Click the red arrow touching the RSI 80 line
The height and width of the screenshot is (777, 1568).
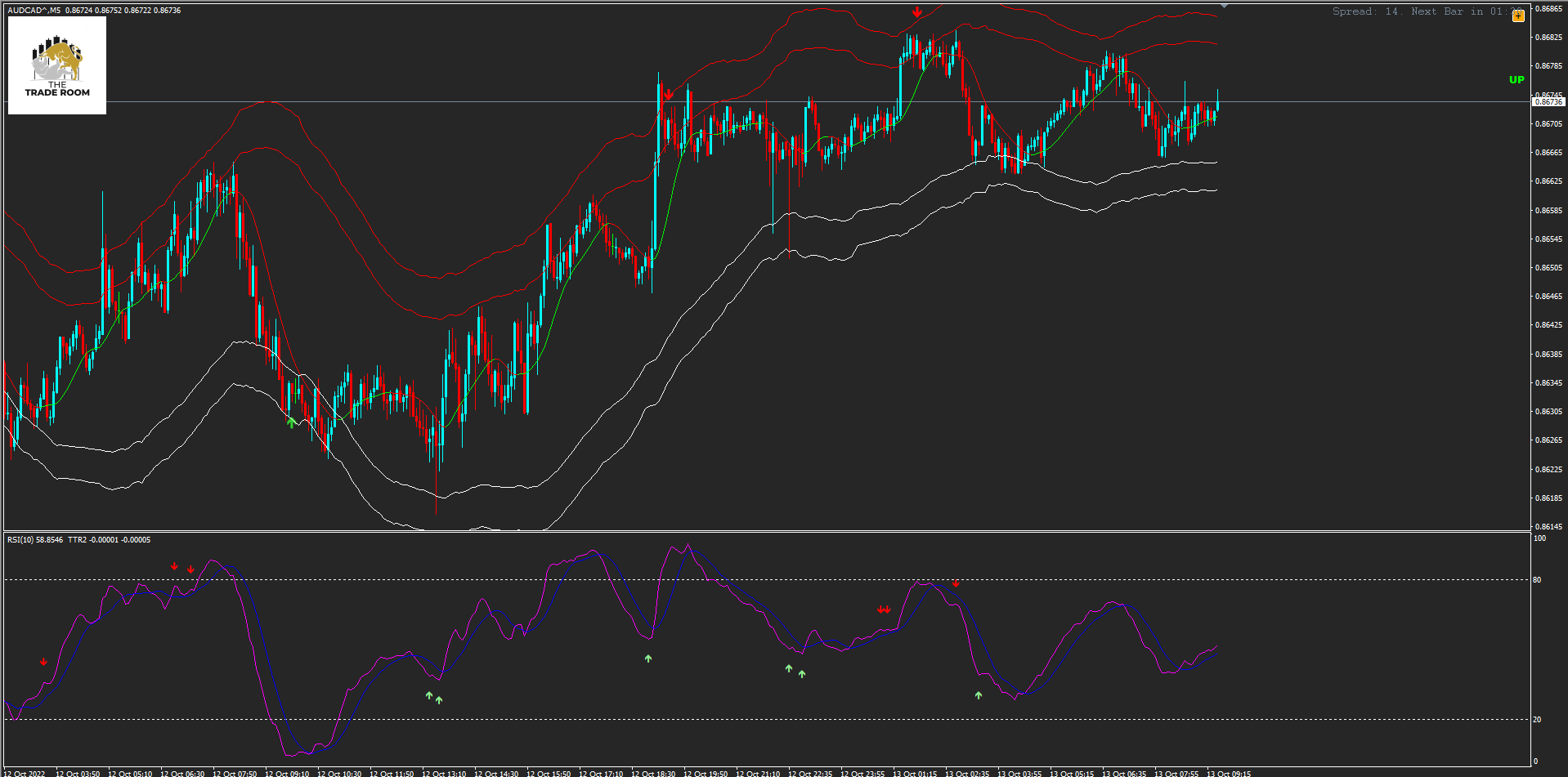(x=956, y=583)
